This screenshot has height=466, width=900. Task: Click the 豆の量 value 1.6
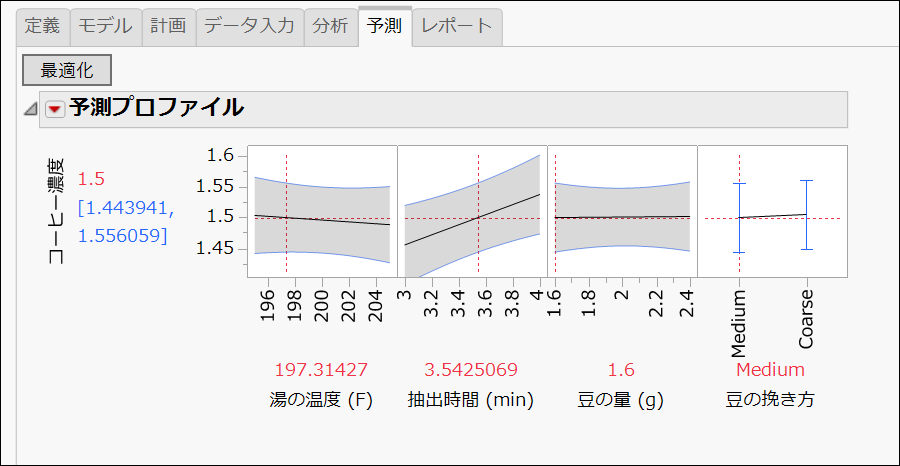pos(622,370)
